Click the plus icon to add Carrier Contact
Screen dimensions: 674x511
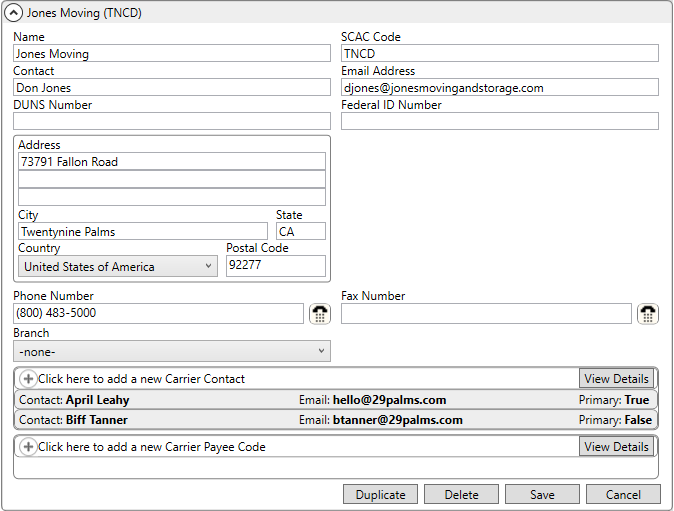click(x=28, y=379)
